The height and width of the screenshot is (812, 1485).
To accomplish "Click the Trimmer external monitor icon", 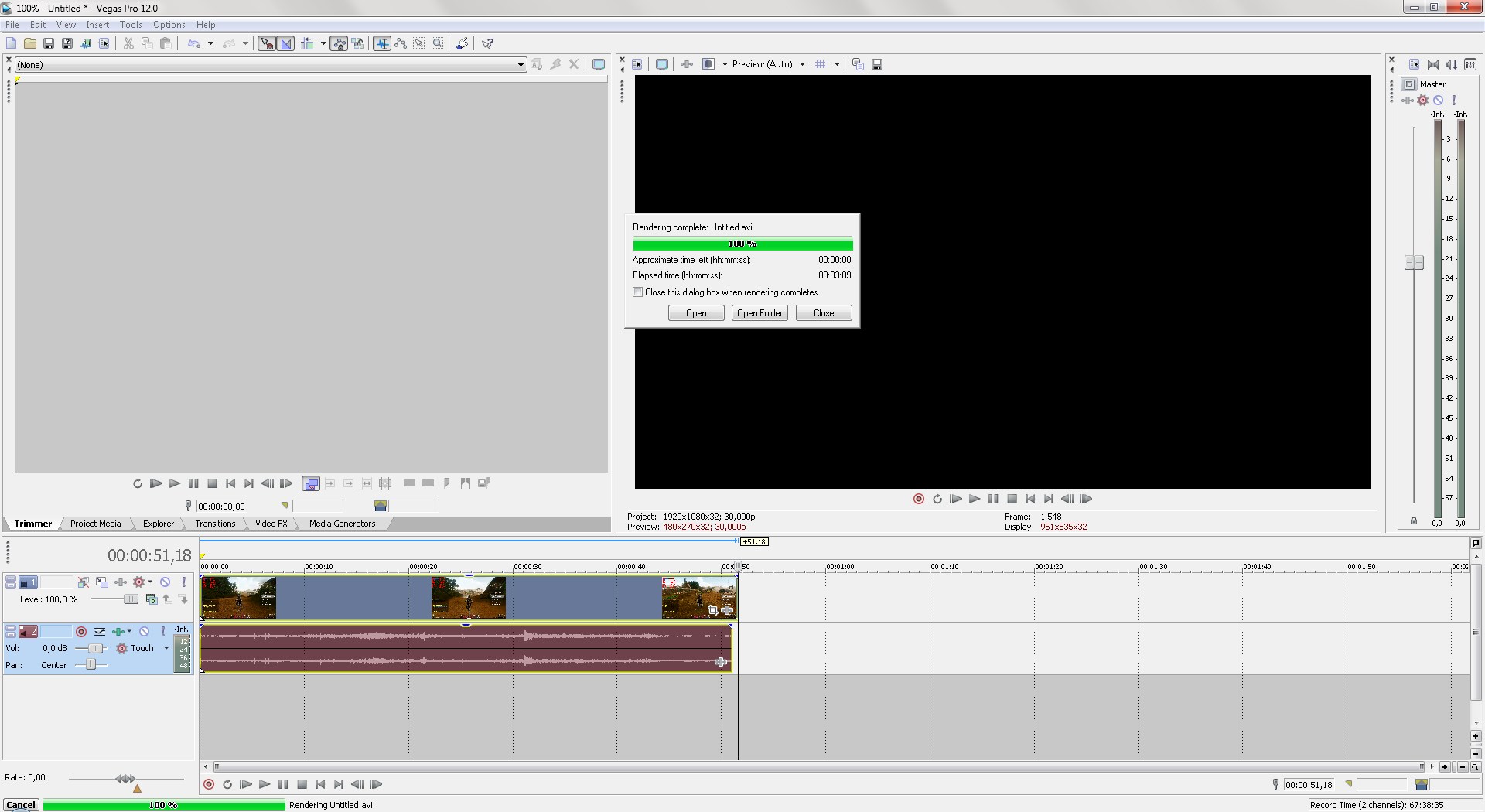I will click(x=599, y=64).
